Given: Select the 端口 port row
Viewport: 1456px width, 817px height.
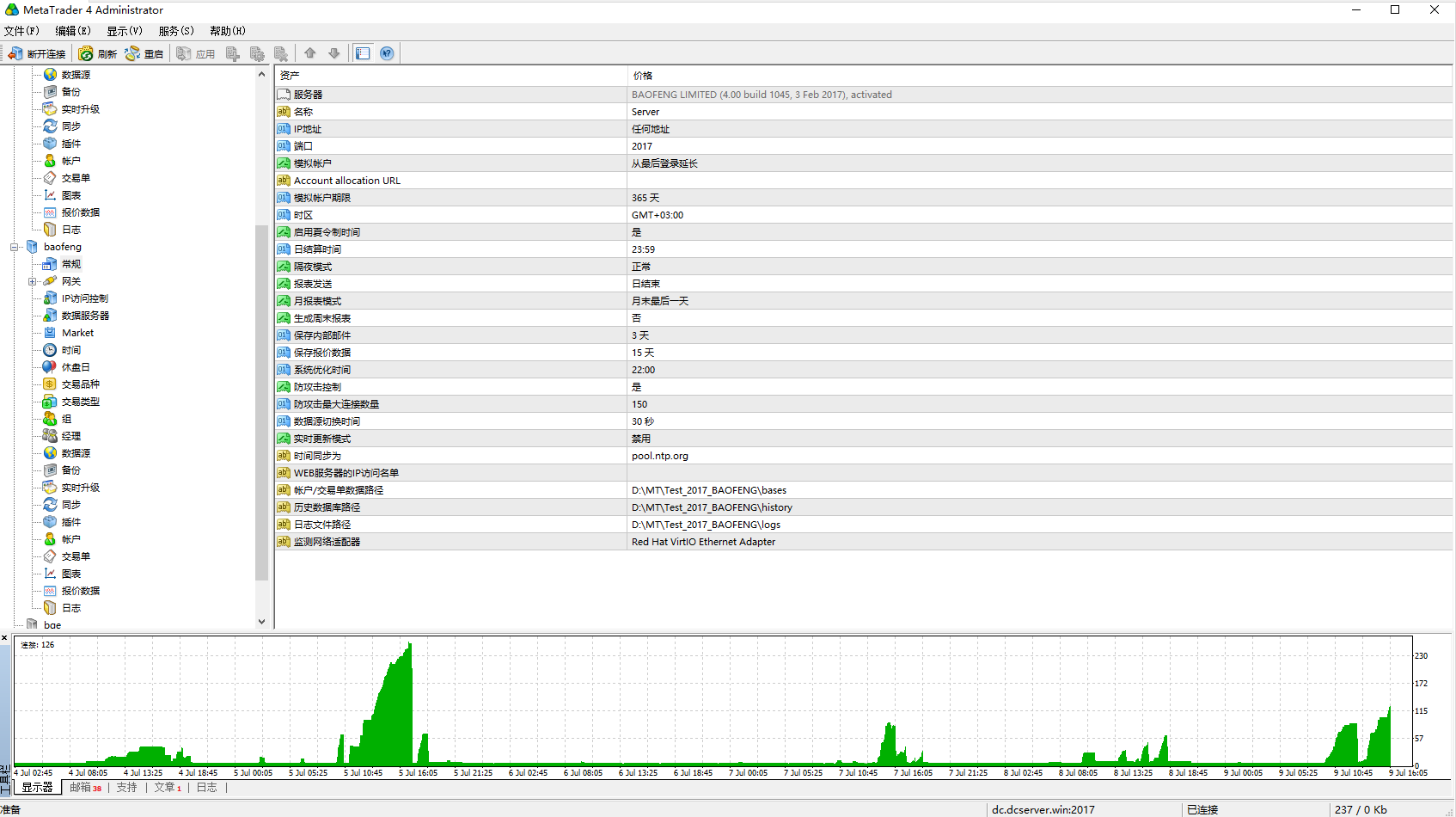Looking at the screenshot, I should [864, 146].
